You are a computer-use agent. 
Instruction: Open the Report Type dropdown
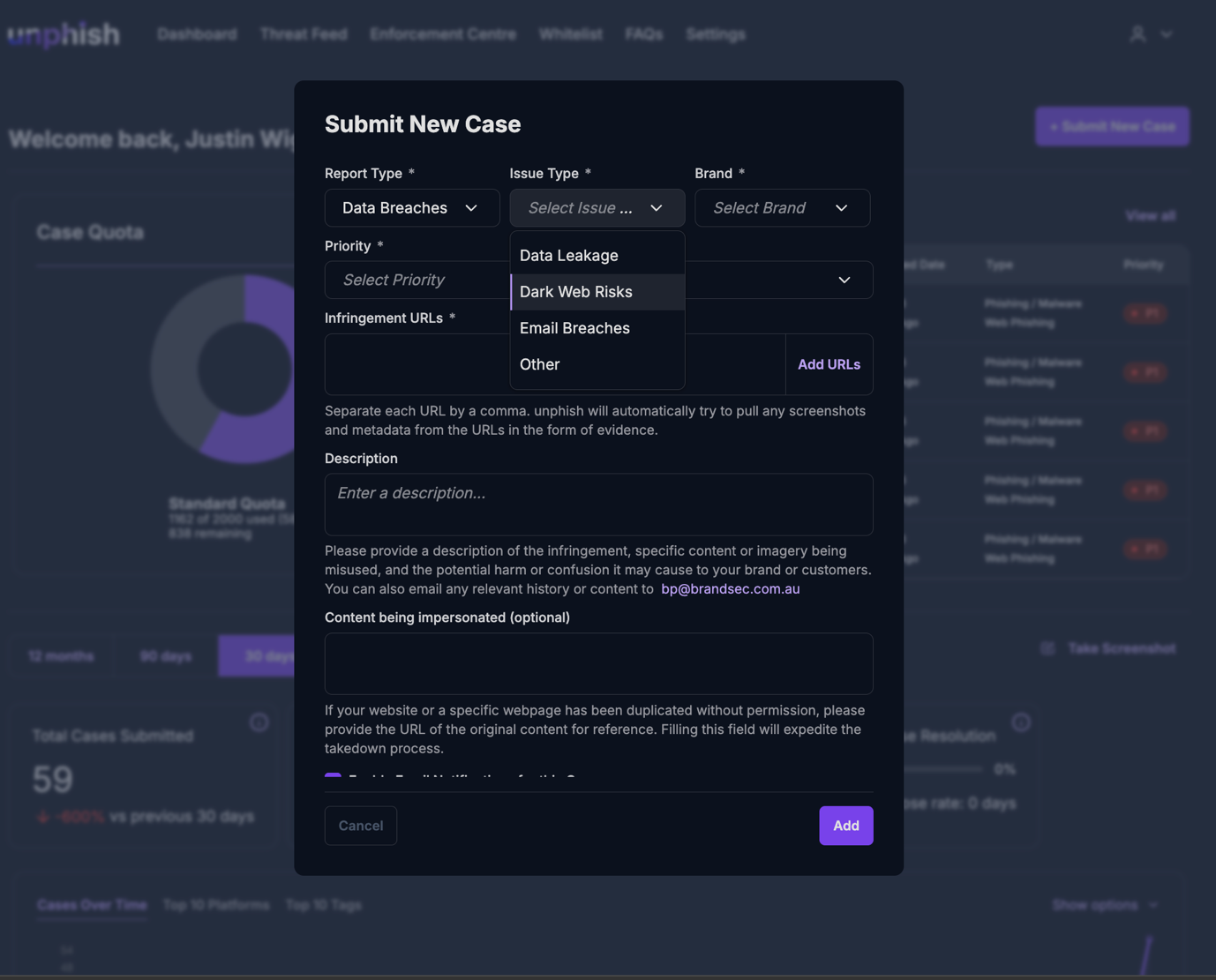(411, 208)
